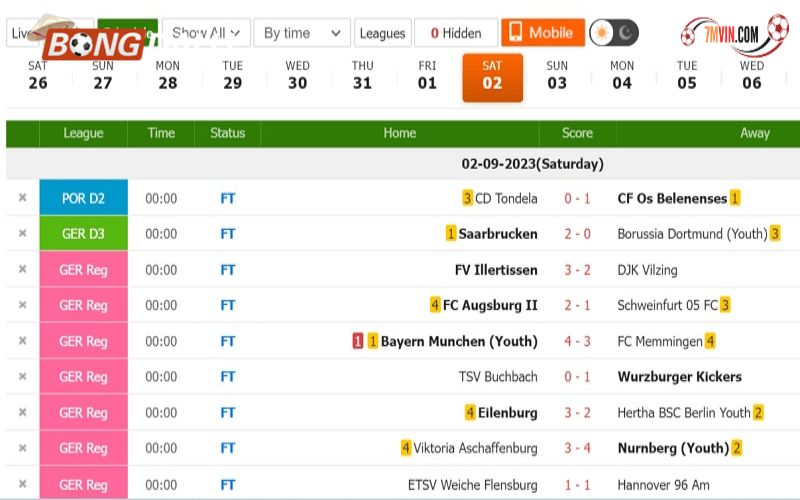Click the Bayern Munchen red card icon

pyautogui.click(x=358, y=341)
